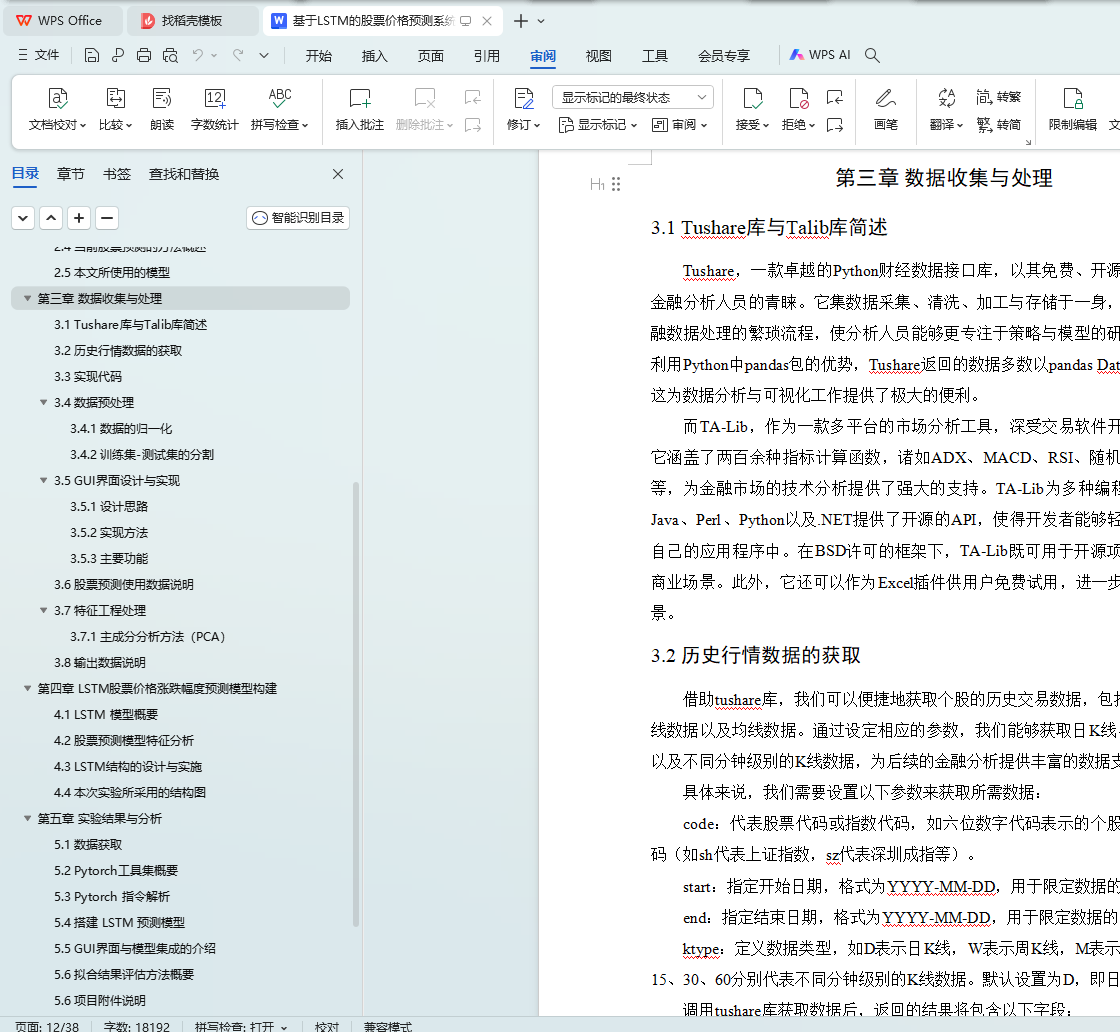Go to next change icon
The width and height of the screenshot is (1120, 1032).
click(x=834, y=125)
